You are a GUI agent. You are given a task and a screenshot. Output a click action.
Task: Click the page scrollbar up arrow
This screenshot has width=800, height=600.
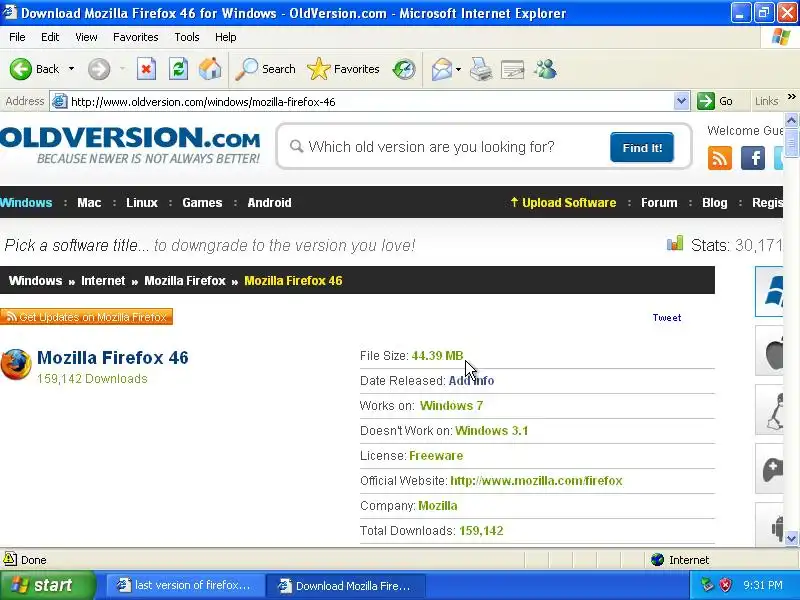coord(791,120)
